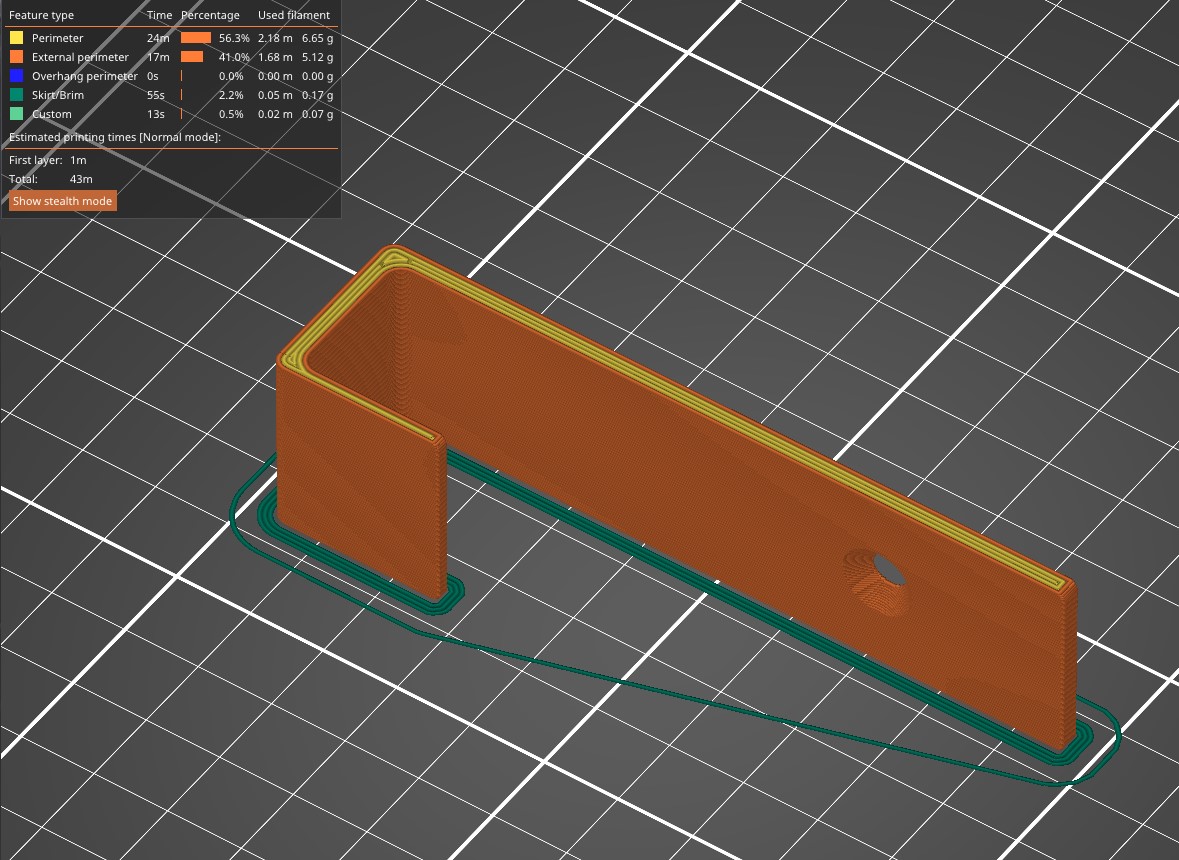Click the blue Overhang perimeter swatch
Viewport: 1179px width, 860px height.
coord(17,76)
